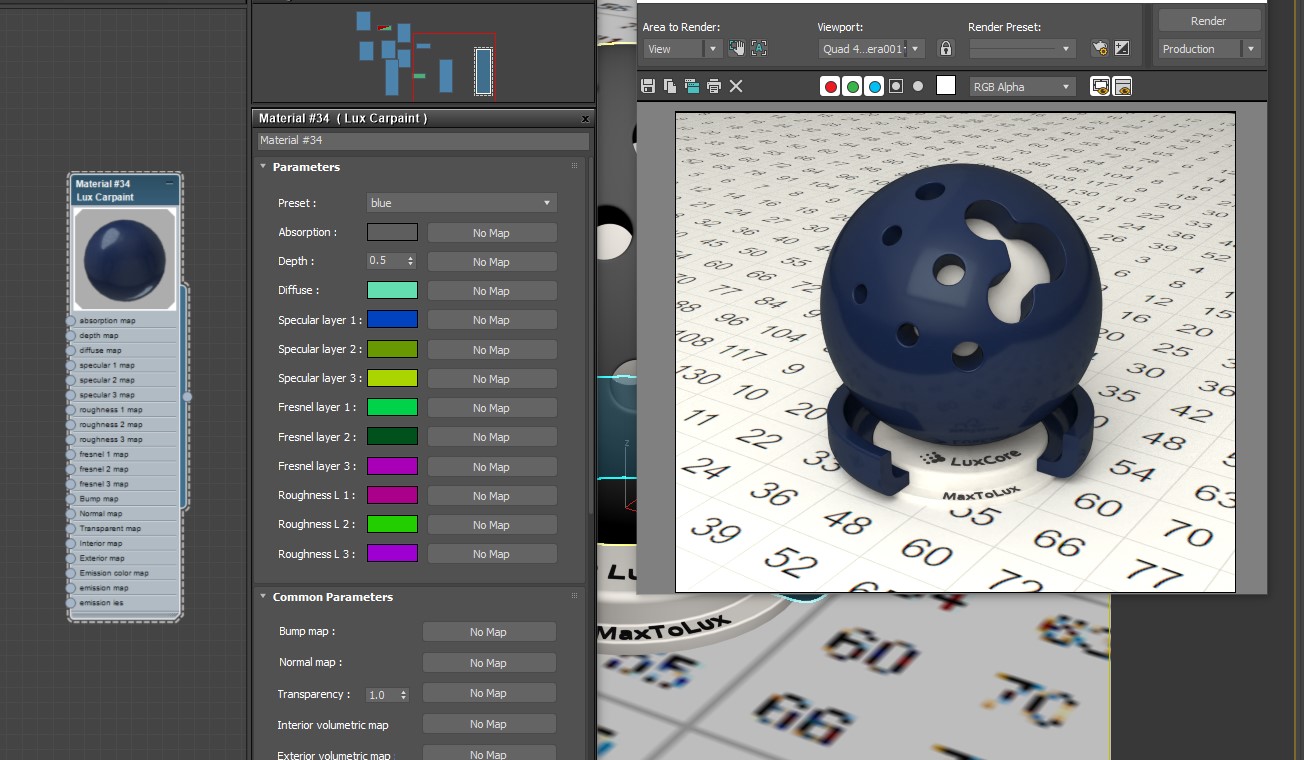The width and height of the screenshot is (1304, 760).
Task: Toggle the green channel display
Action: [x=852, y=87]
